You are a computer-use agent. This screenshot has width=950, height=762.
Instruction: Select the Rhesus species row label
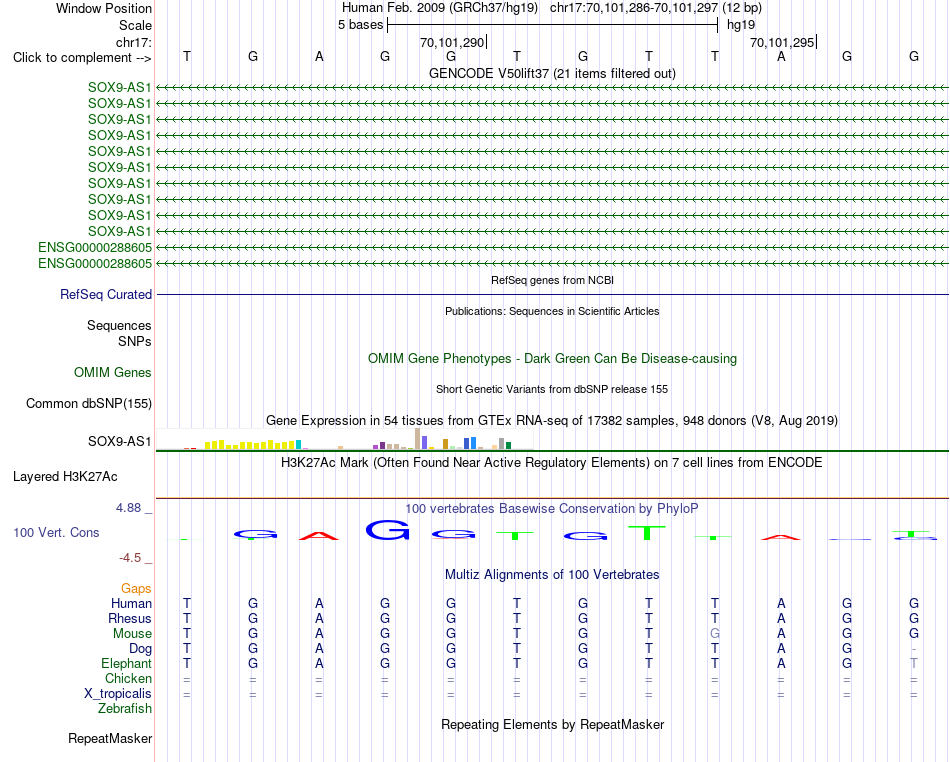coord(130,618)
